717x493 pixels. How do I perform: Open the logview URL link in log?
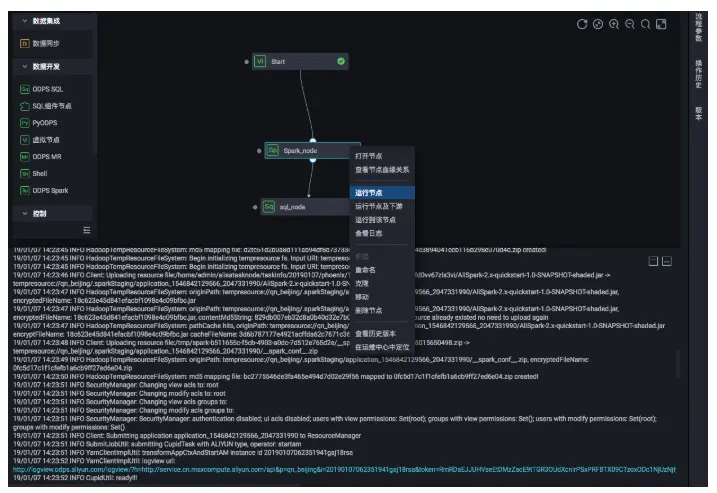(344, 469)
